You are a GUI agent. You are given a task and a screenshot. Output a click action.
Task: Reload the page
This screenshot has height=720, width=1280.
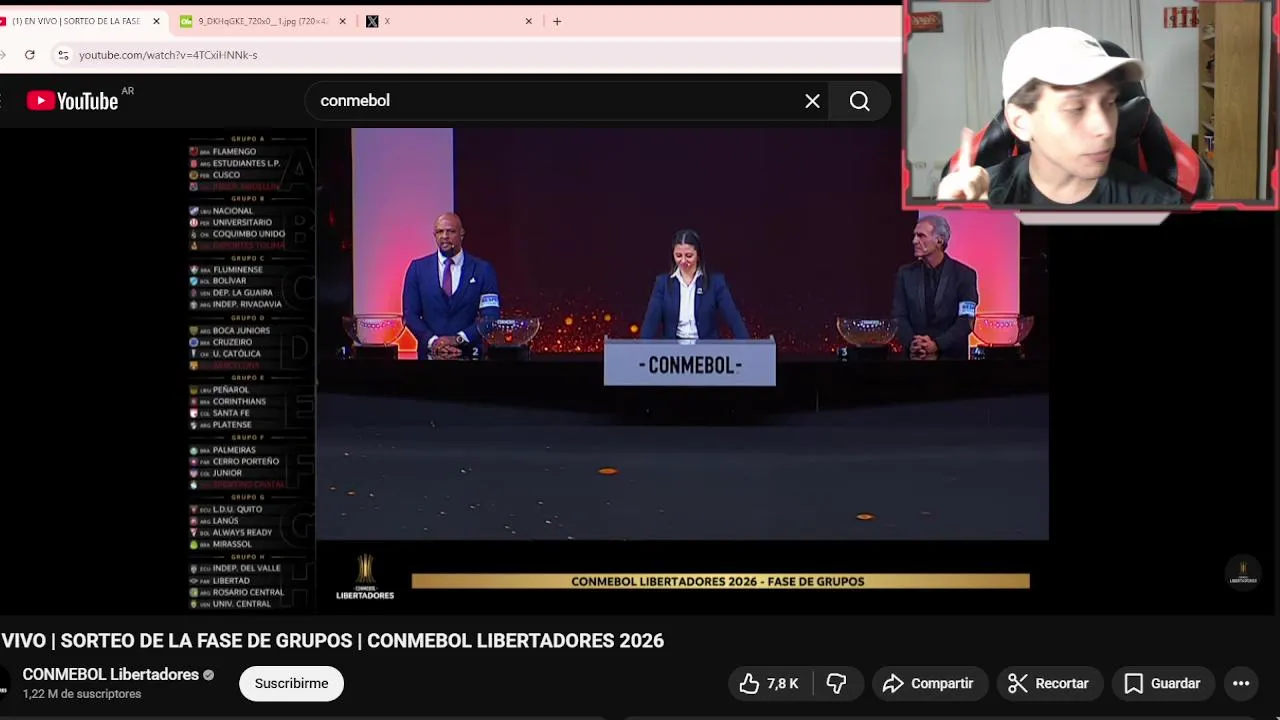click(x=30, y=55)
